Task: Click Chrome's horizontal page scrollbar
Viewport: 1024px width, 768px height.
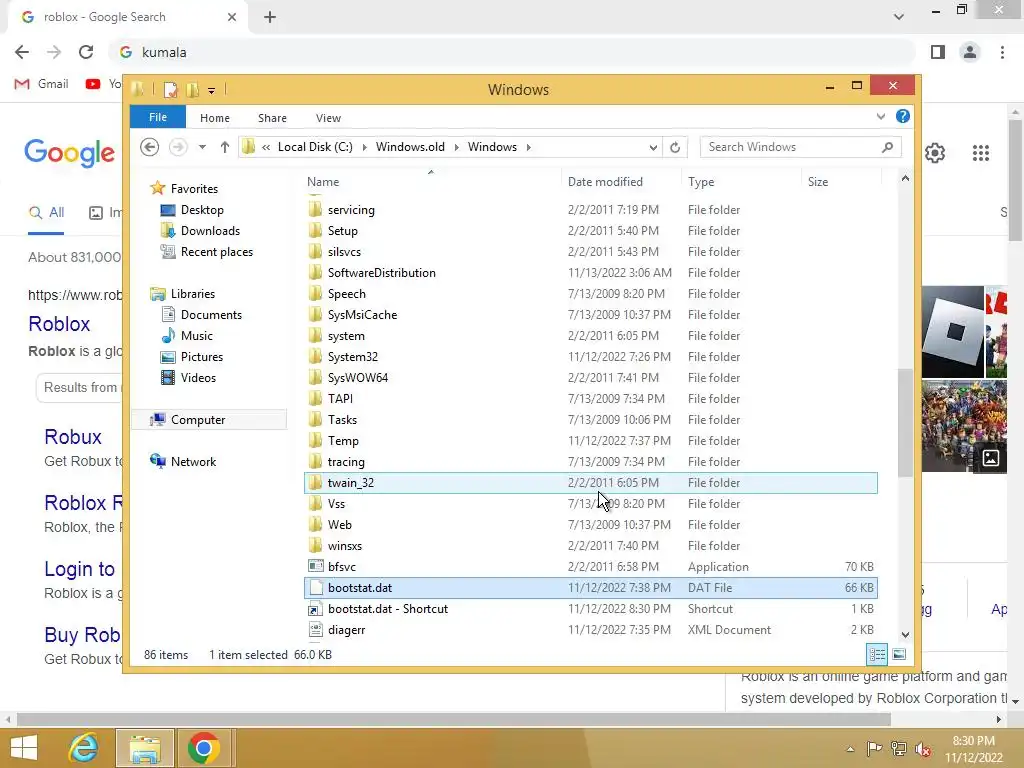Action: (x=454, y=719)
